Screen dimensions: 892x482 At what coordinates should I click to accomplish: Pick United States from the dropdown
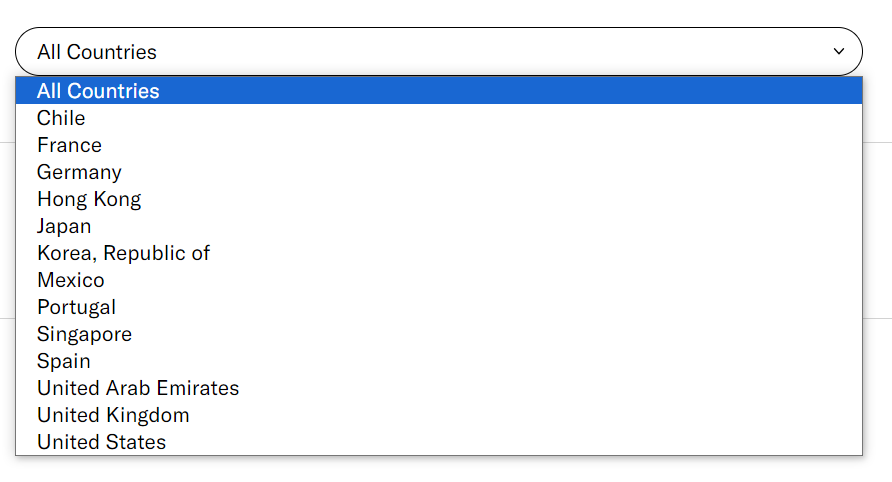(x=101, y=442)
